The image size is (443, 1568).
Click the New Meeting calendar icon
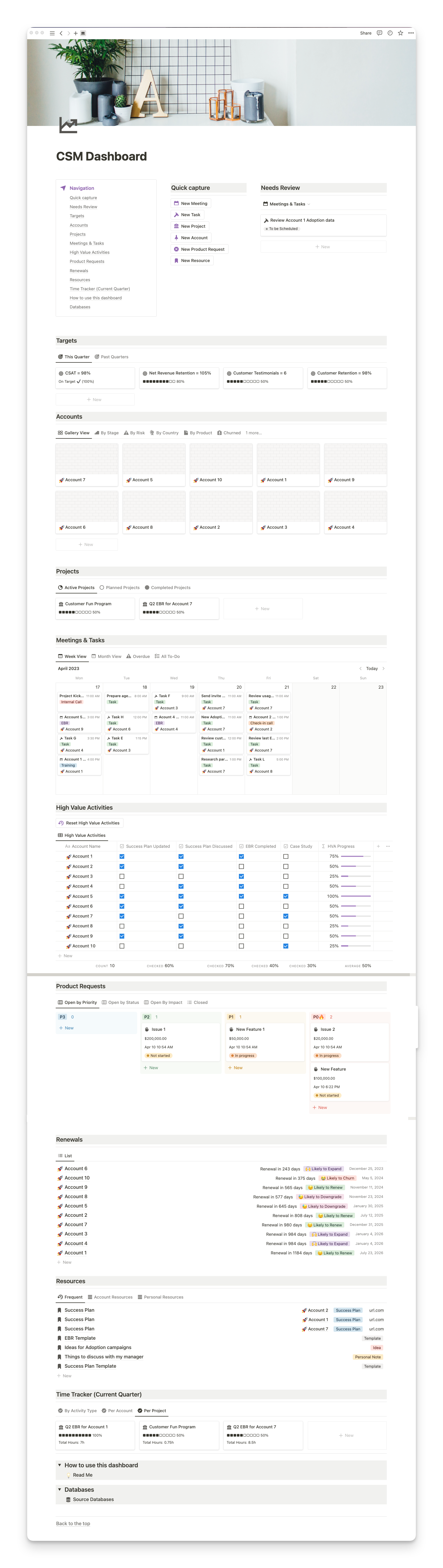[176, 203]
